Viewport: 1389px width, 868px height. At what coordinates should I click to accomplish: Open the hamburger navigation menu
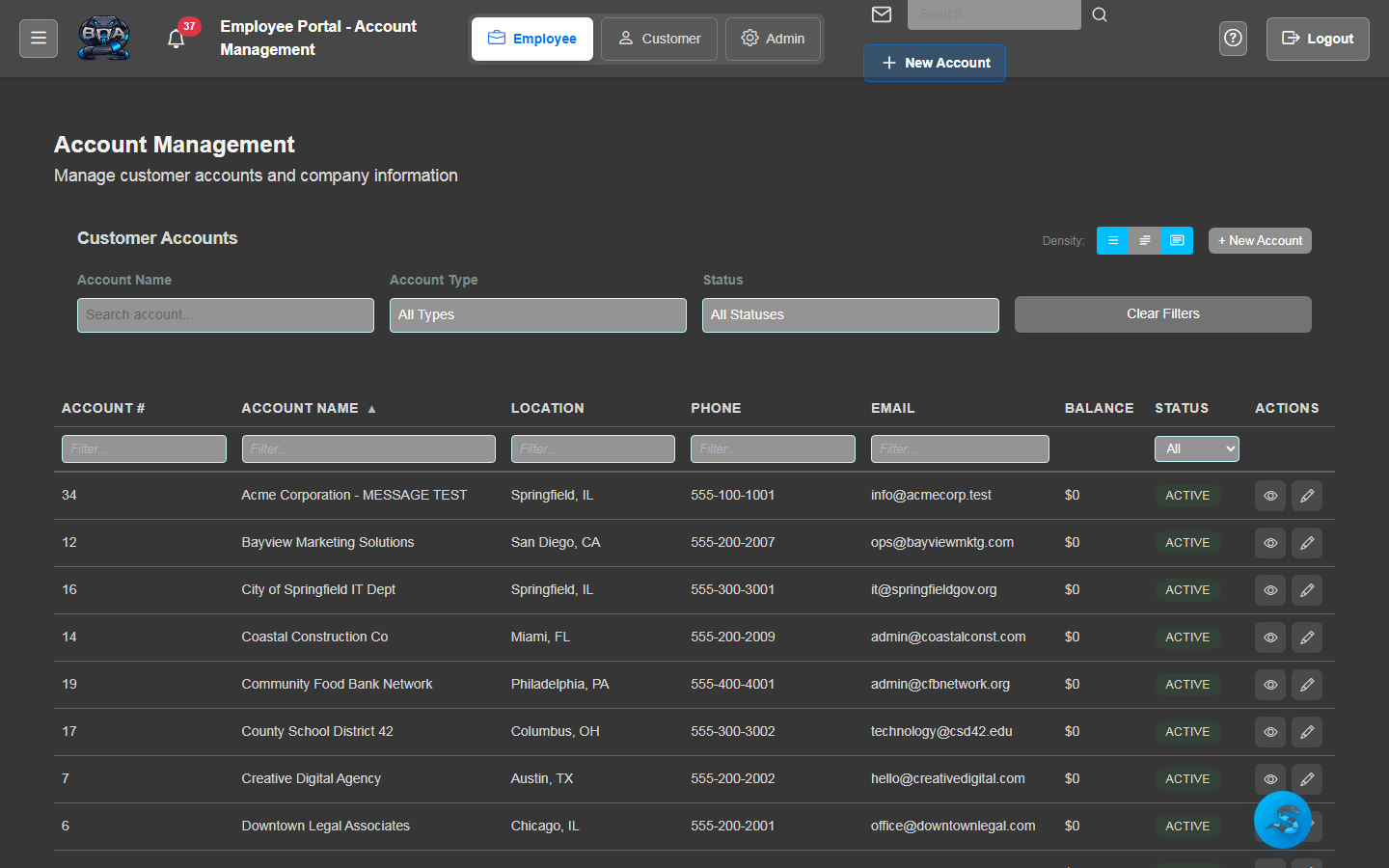(x=38, y=38)
